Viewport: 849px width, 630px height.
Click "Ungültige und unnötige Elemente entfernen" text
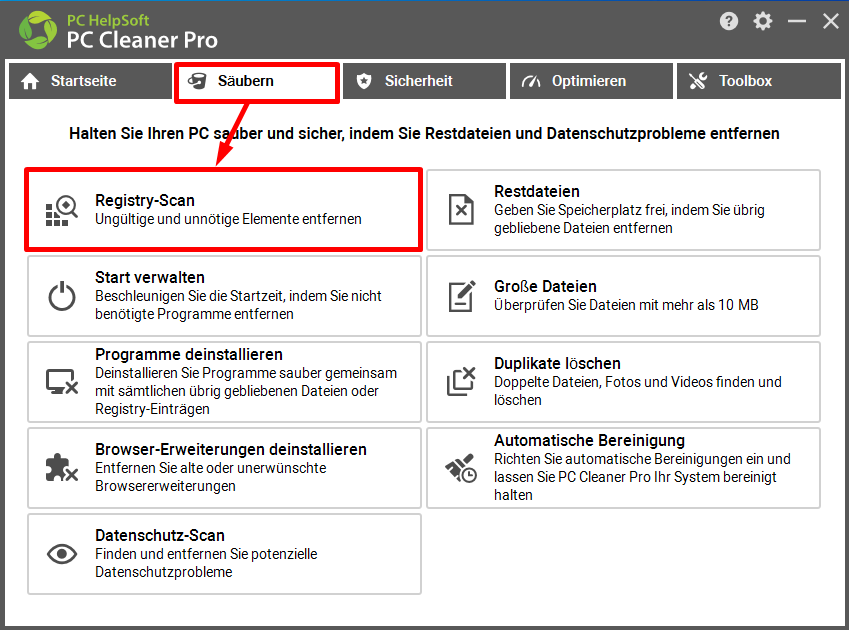[x=228, y=219]
